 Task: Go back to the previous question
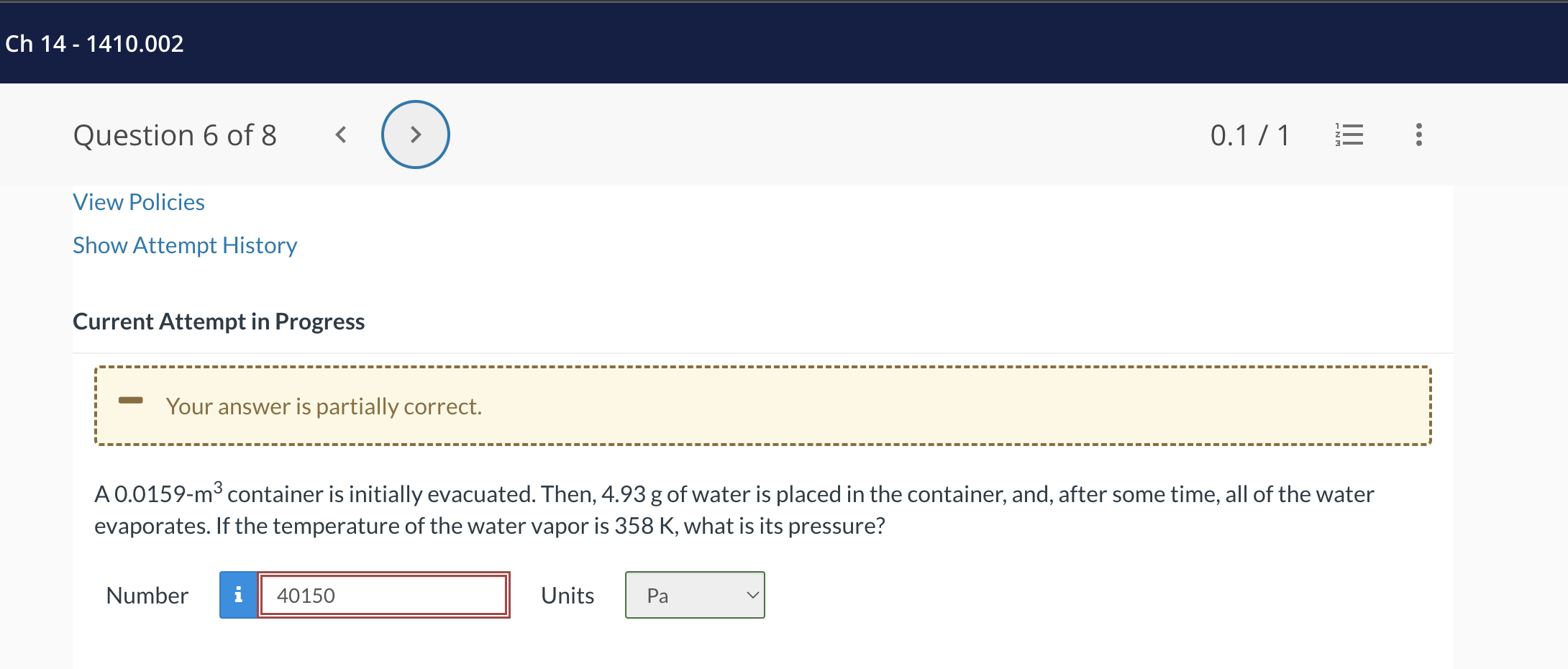(x=341, y=135)
